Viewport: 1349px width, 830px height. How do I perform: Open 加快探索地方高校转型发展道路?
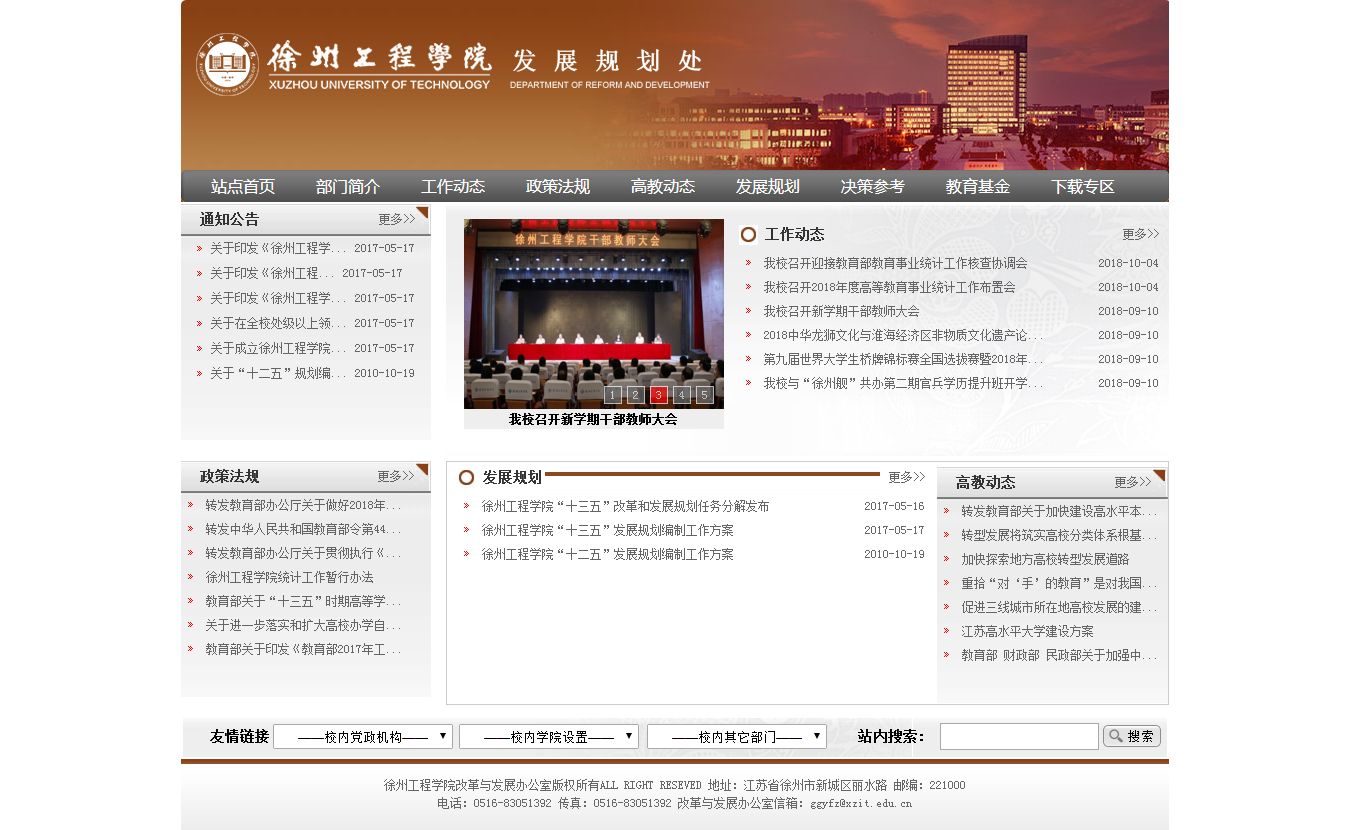(1045, 559)
